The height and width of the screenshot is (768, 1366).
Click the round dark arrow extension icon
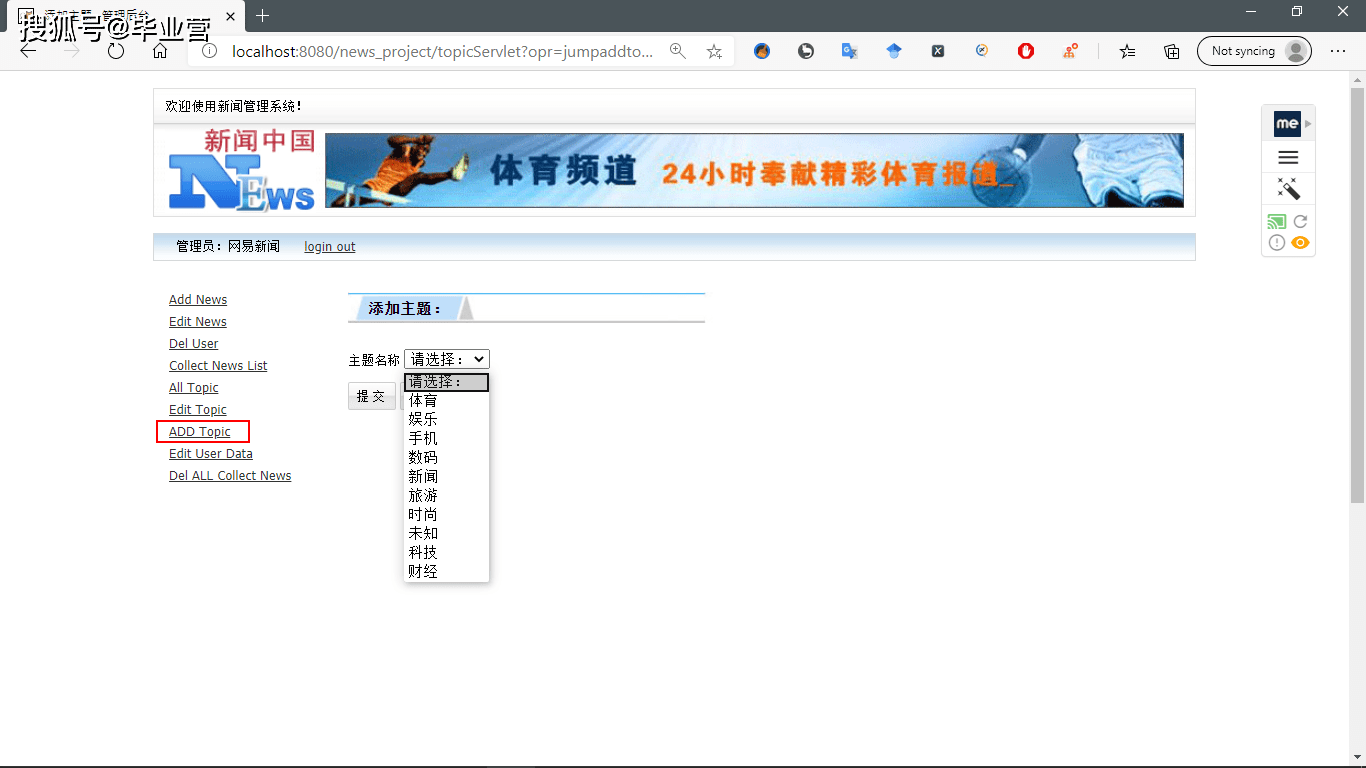click(806, 51)
